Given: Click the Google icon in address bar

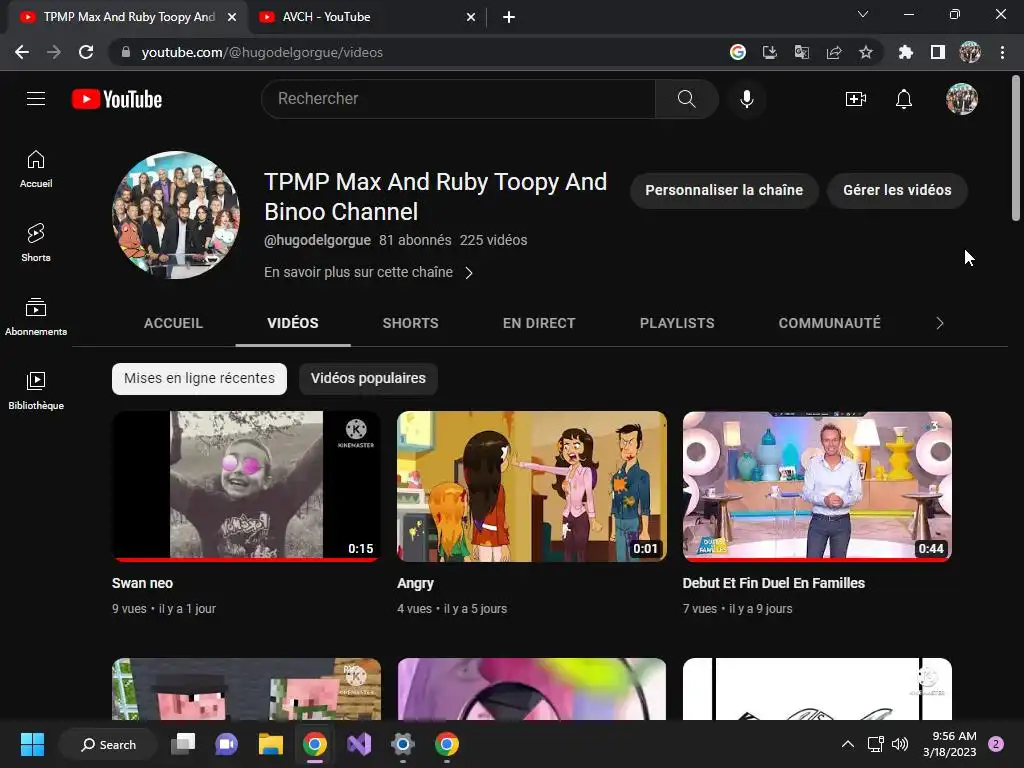Looking at the screenshot, I should 738,52.
